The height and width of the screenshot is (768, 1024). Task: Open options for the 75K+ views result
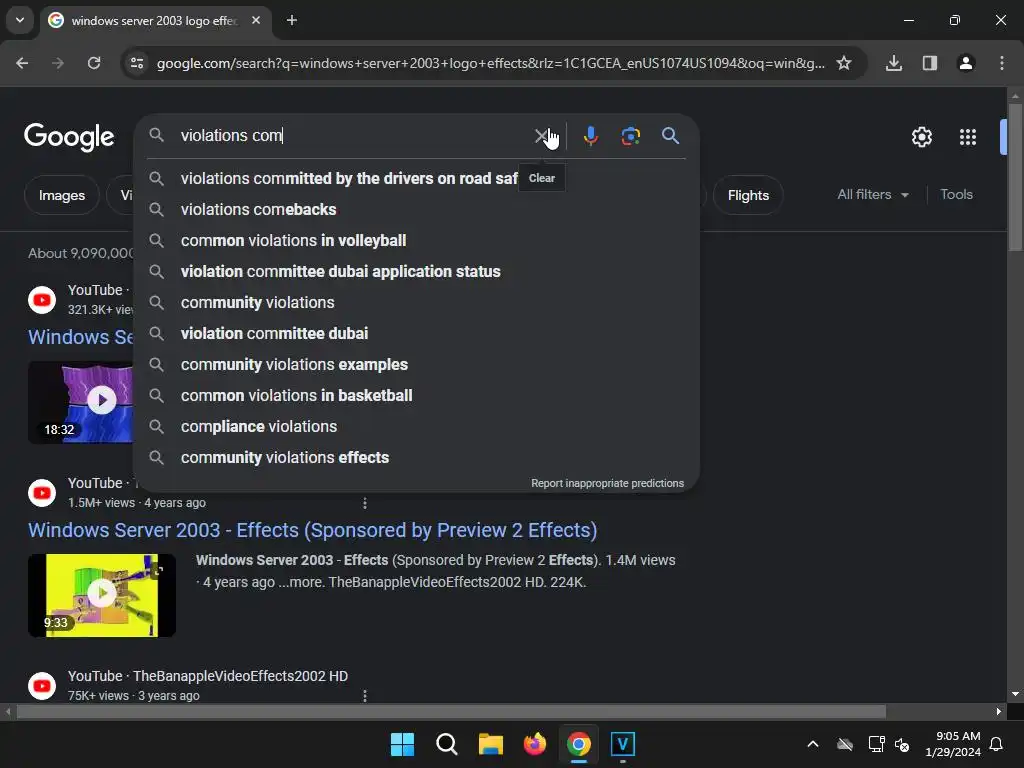coord(364,696)
